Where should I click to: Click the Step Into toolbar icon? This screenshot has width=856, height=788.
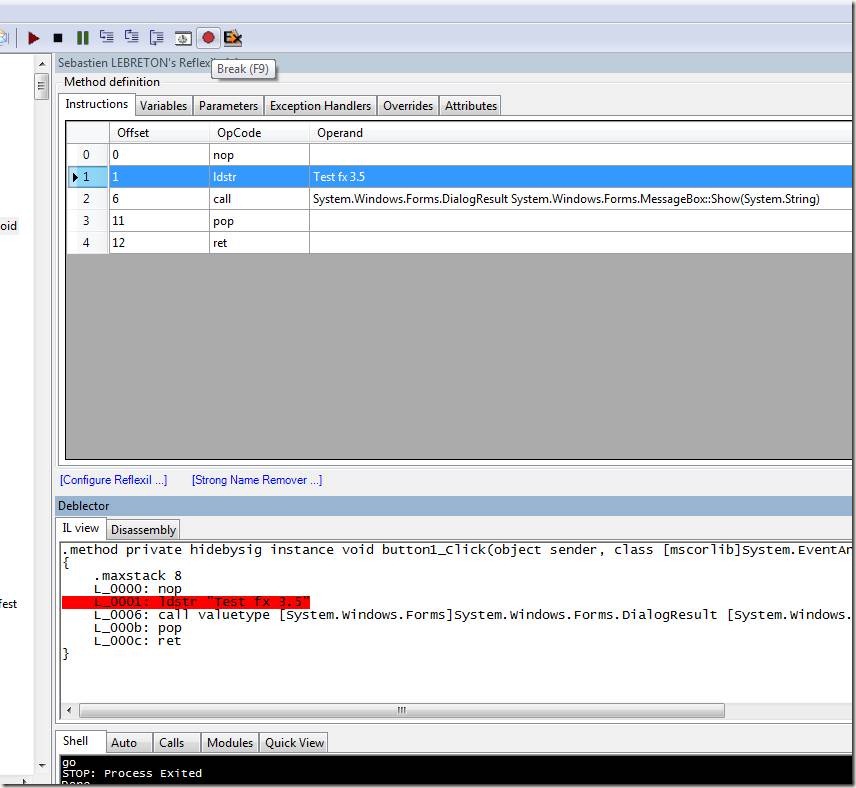pyautogui.click(x=106, y=37)
